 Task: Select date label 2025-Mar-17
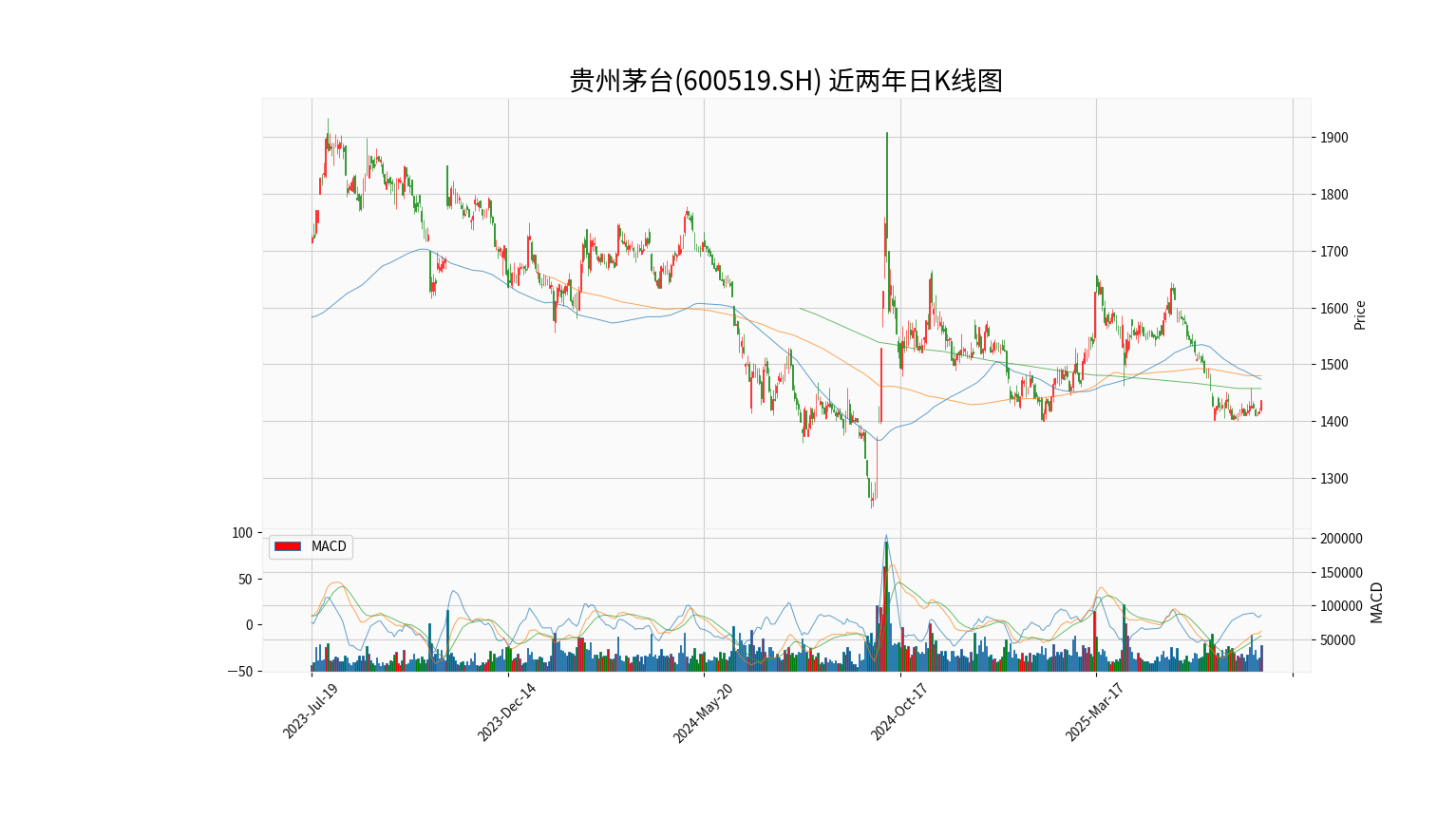tap(1094, 712)
